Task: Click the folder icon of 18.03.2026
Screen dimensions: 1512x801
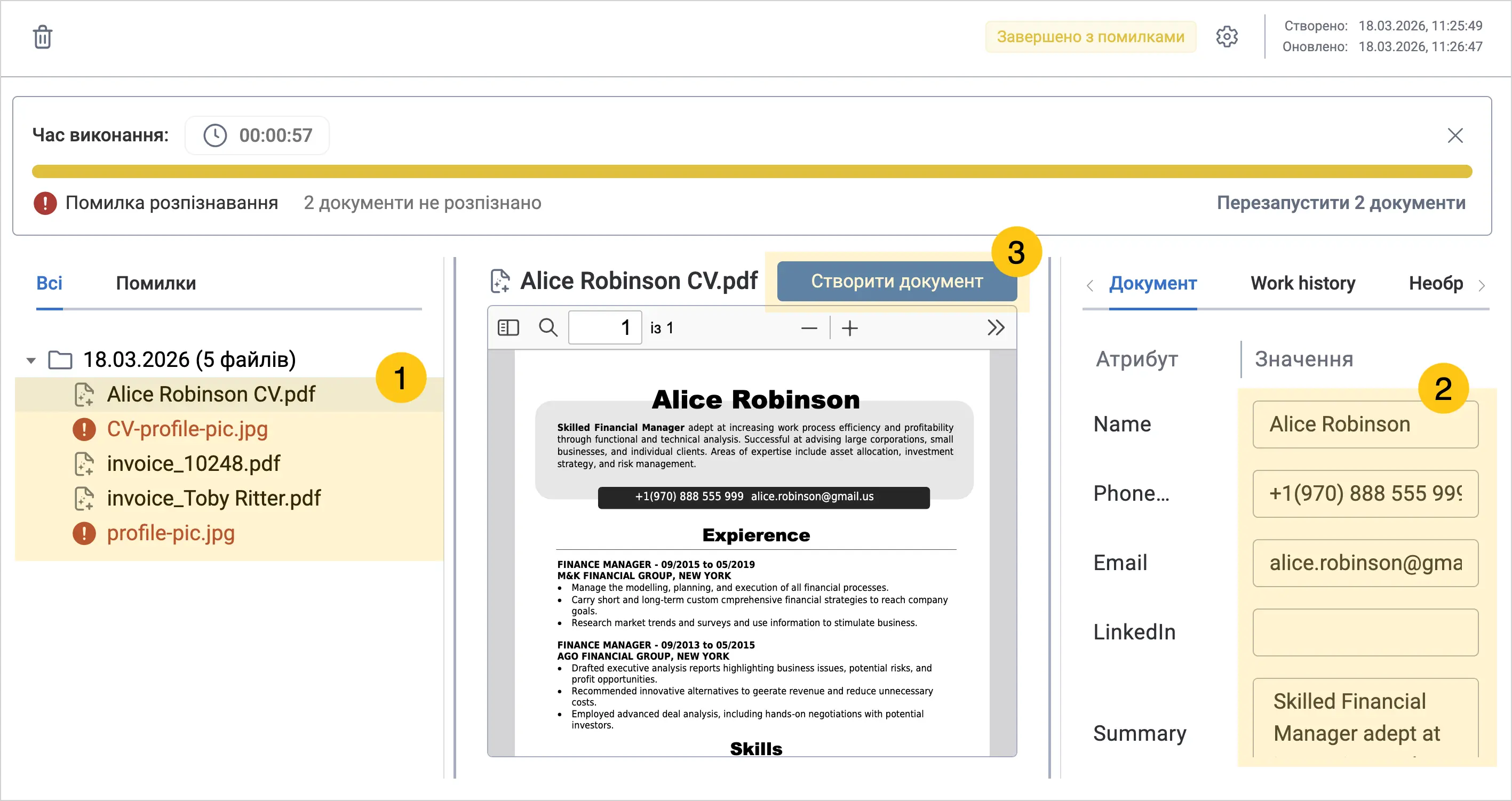Action: (60, 360)
